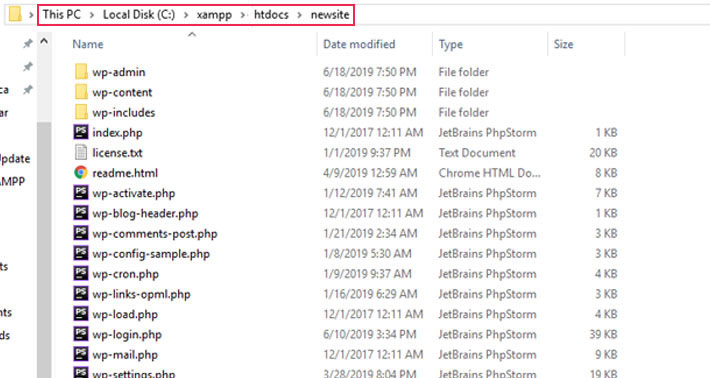The image size is (710, 378).
Task: Go to Local Disk (C:) in address bar
Action: [x=139, y=14]
